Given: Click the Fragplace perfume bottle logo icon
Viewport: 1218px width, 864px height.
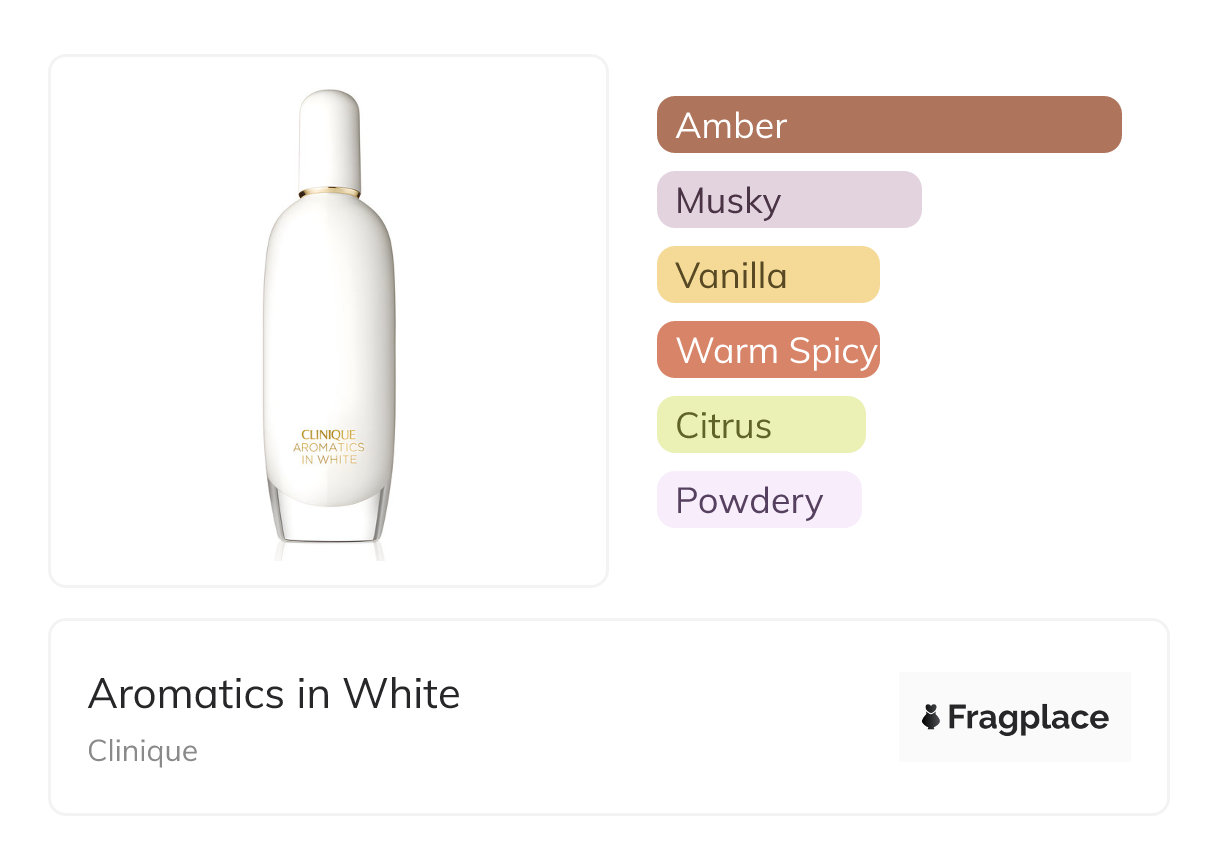Looking at the screenshot, I should 931,717.
